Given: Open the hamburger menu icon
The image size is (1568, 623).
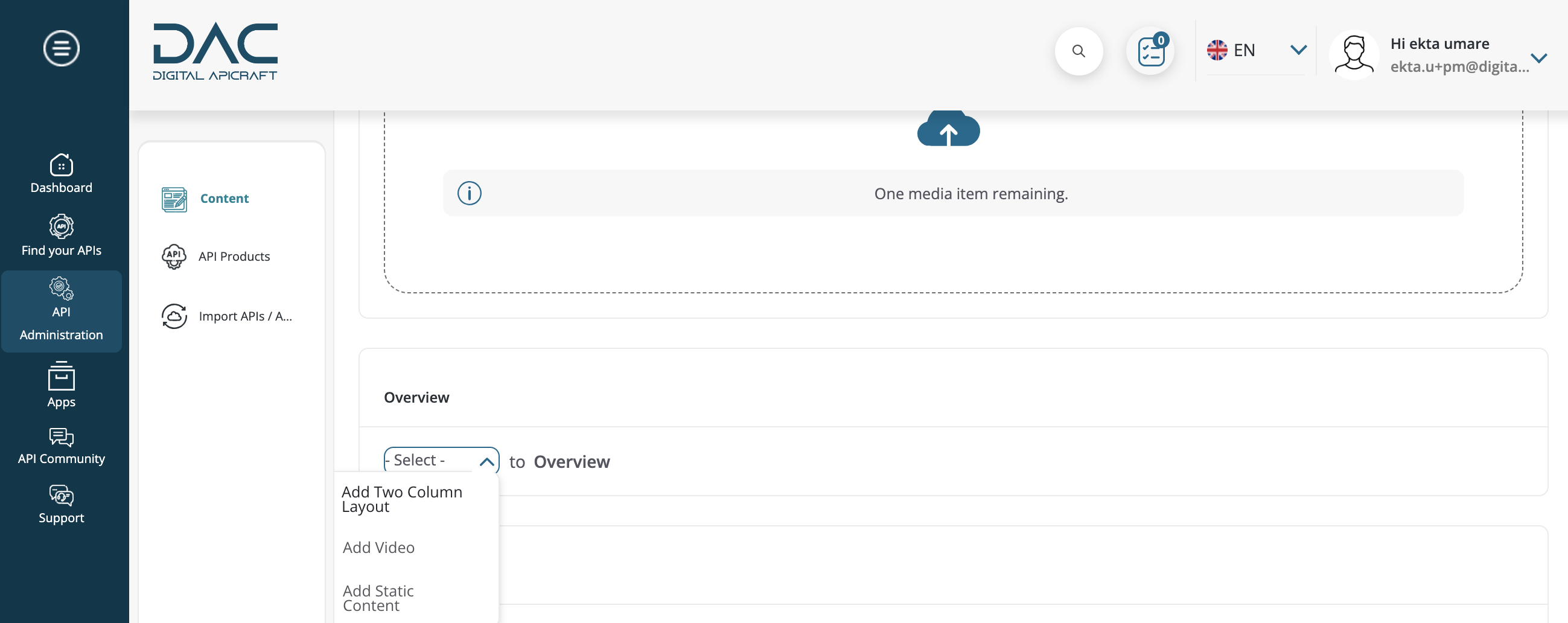Looking at the screenshot, I should pos(61,48).
